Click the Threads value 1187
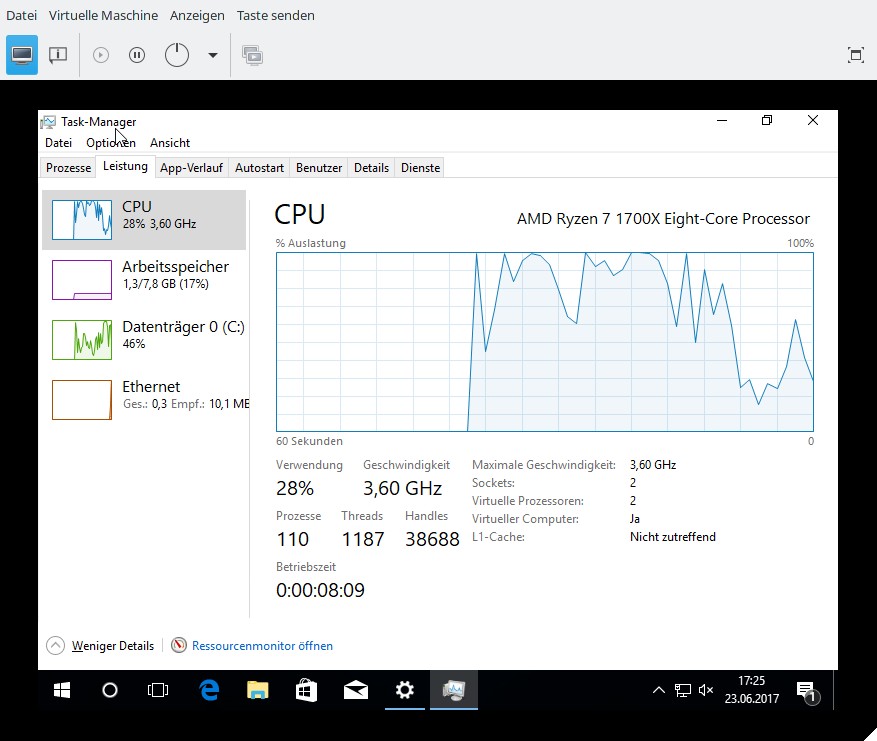Image resolution: width=877 pixels, height=741 pixels. [363, 539]
